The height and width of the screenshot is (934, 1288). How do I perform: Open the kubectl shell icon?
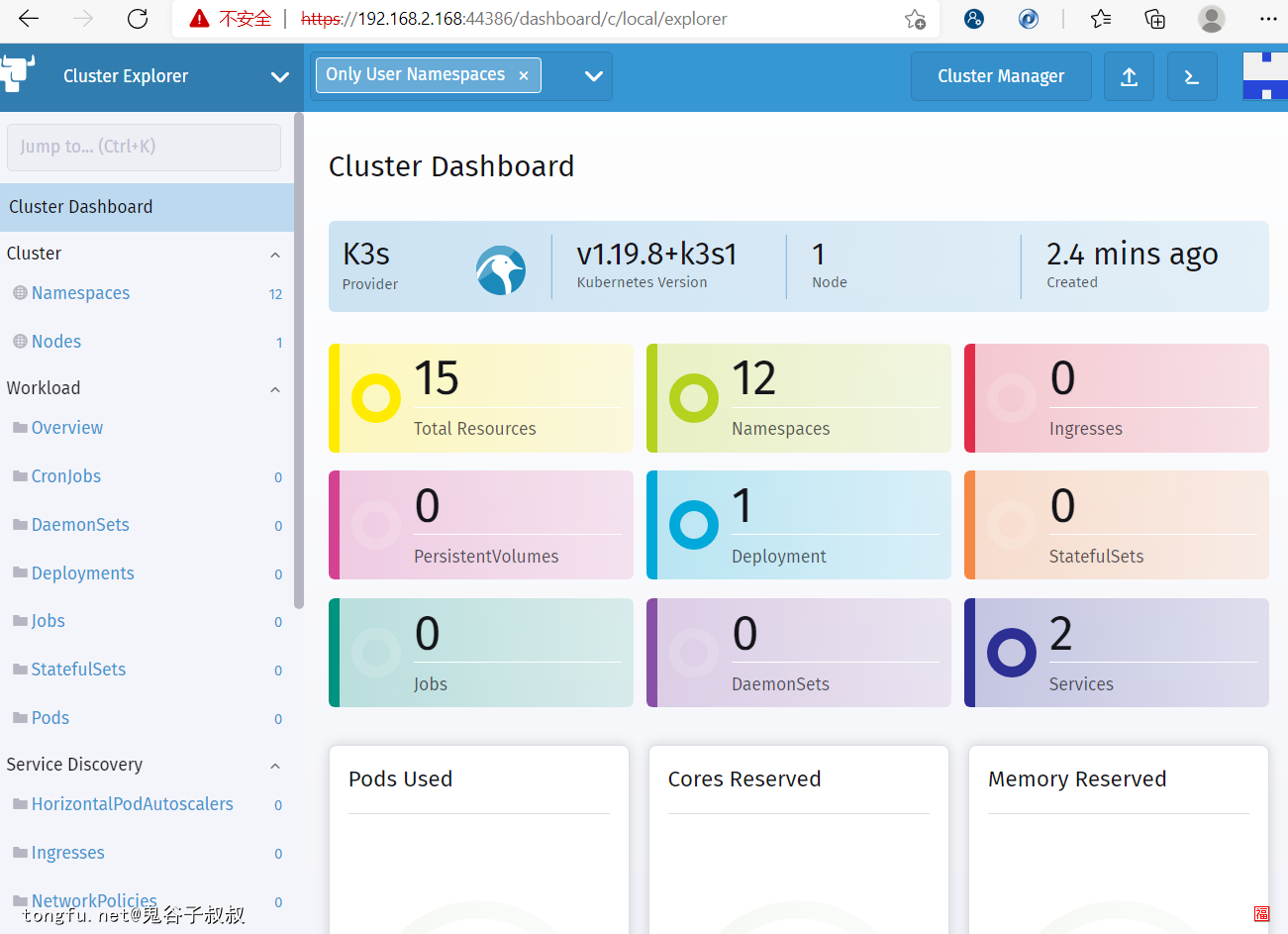point(1192,76)
